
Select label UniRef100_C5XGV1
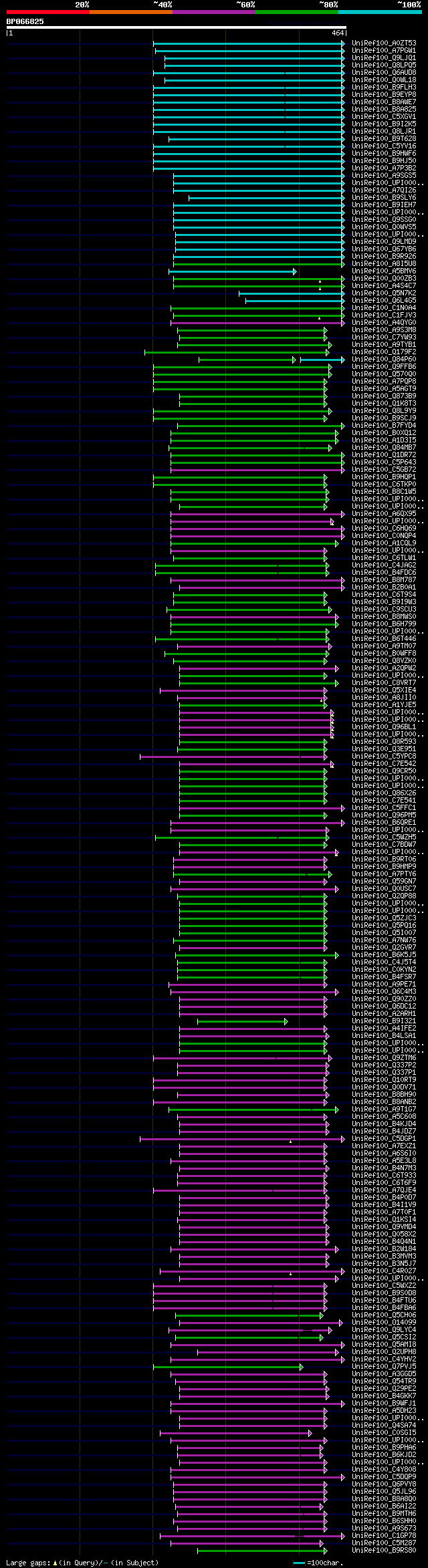[384, 117]
